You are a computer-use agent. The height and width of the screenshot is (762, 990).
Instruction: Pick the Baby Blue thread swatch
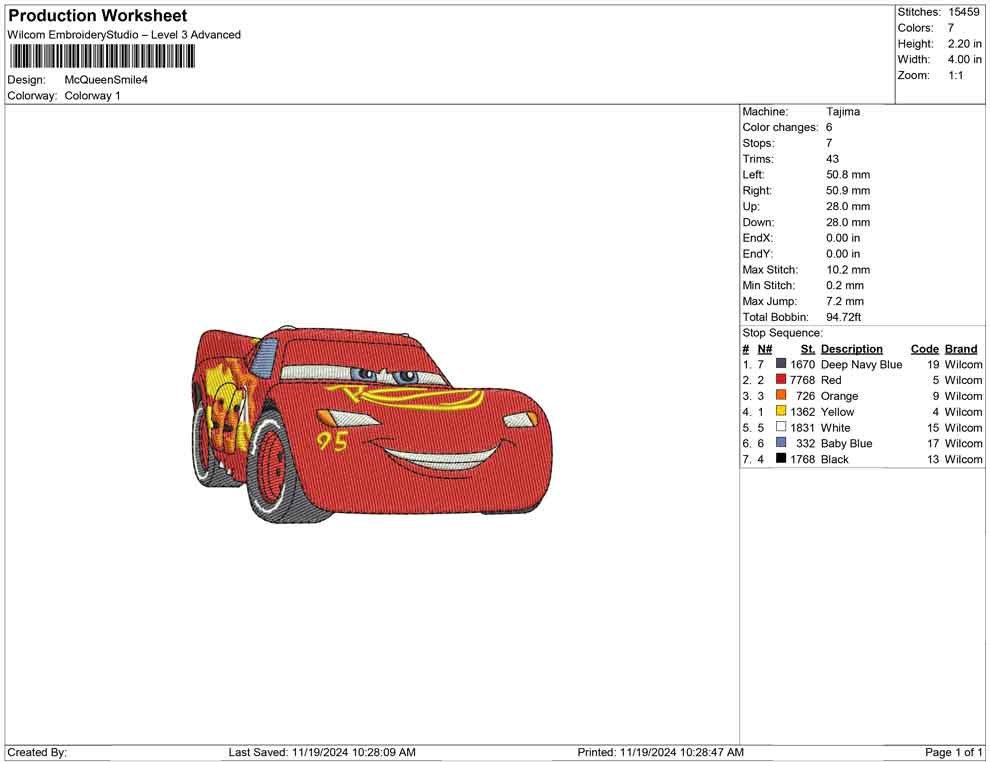pyautogui.click(x=781, y=443)
